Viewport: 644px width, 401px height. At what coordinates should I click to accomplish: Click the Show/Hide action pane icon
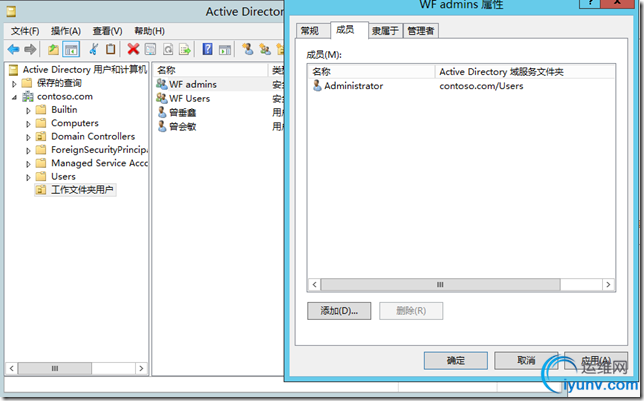tap(225, 50)
